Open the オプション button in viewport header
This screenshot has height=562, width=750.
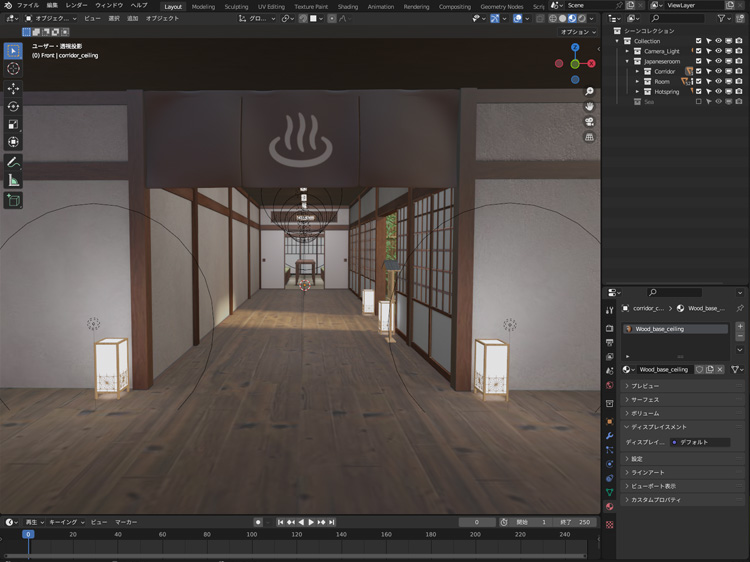click(x=578, y=32)
